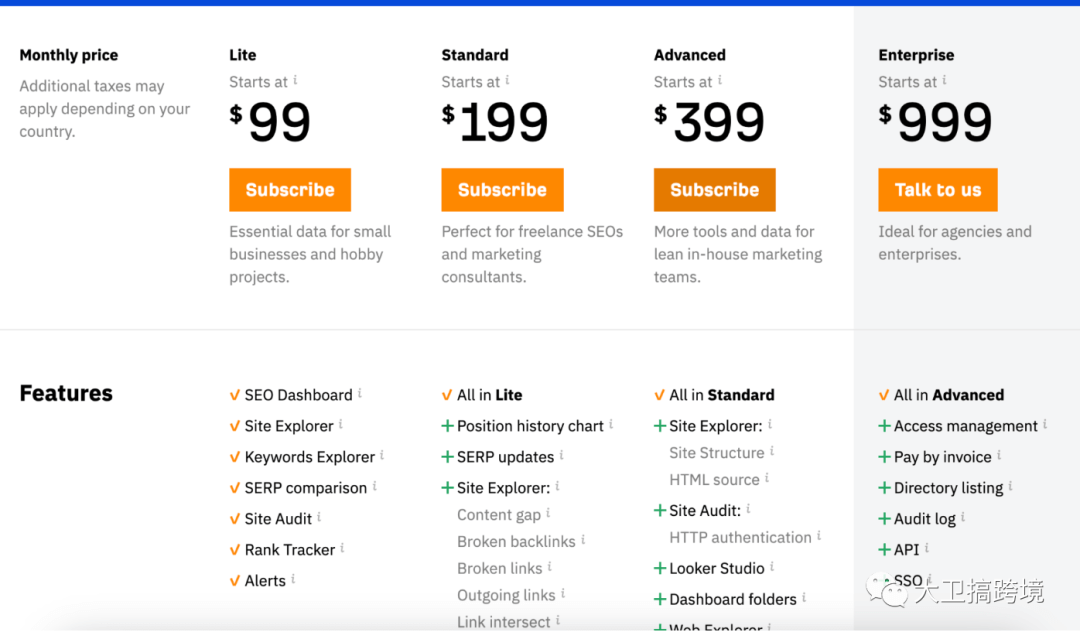This screenshot has height=639, width=1080.
Task: Click the info icon beside Standard Starts at
Action: click(x=508, y=80)
